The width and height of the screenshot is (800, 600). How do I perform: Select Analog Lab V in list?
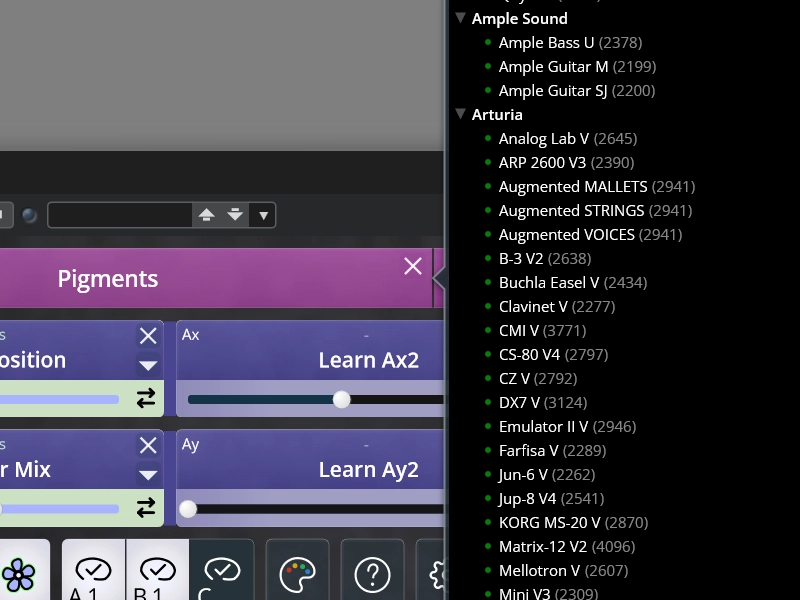pyautogui.click(x=567, y=139)
